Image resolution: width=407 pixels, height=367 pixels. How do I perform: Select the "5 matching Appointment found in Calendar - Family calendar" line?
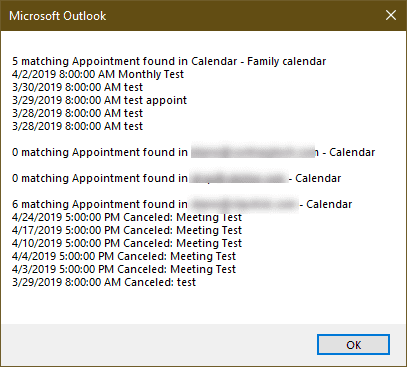click(x=169, y=61)
